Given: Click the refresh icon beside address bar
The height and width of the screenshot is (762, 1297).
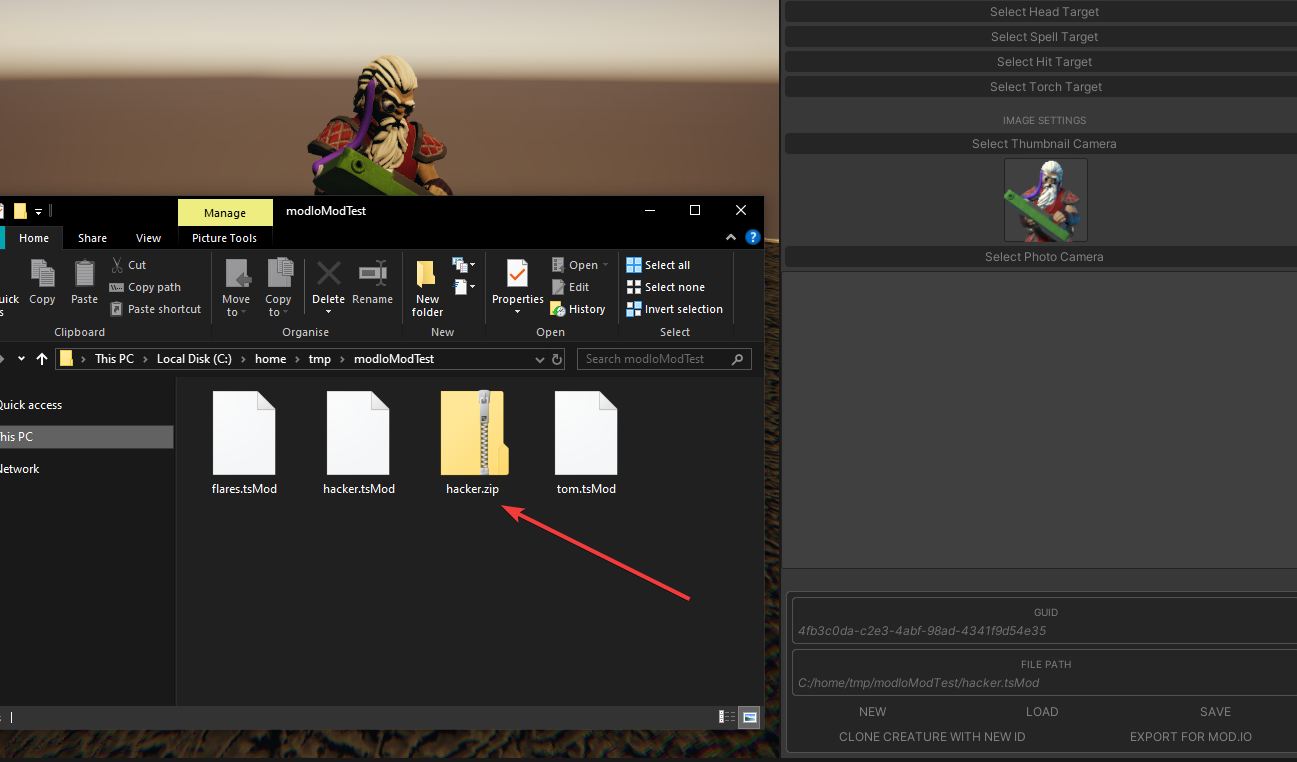Looking at the screenshot, I should click(x=557, y=359).
